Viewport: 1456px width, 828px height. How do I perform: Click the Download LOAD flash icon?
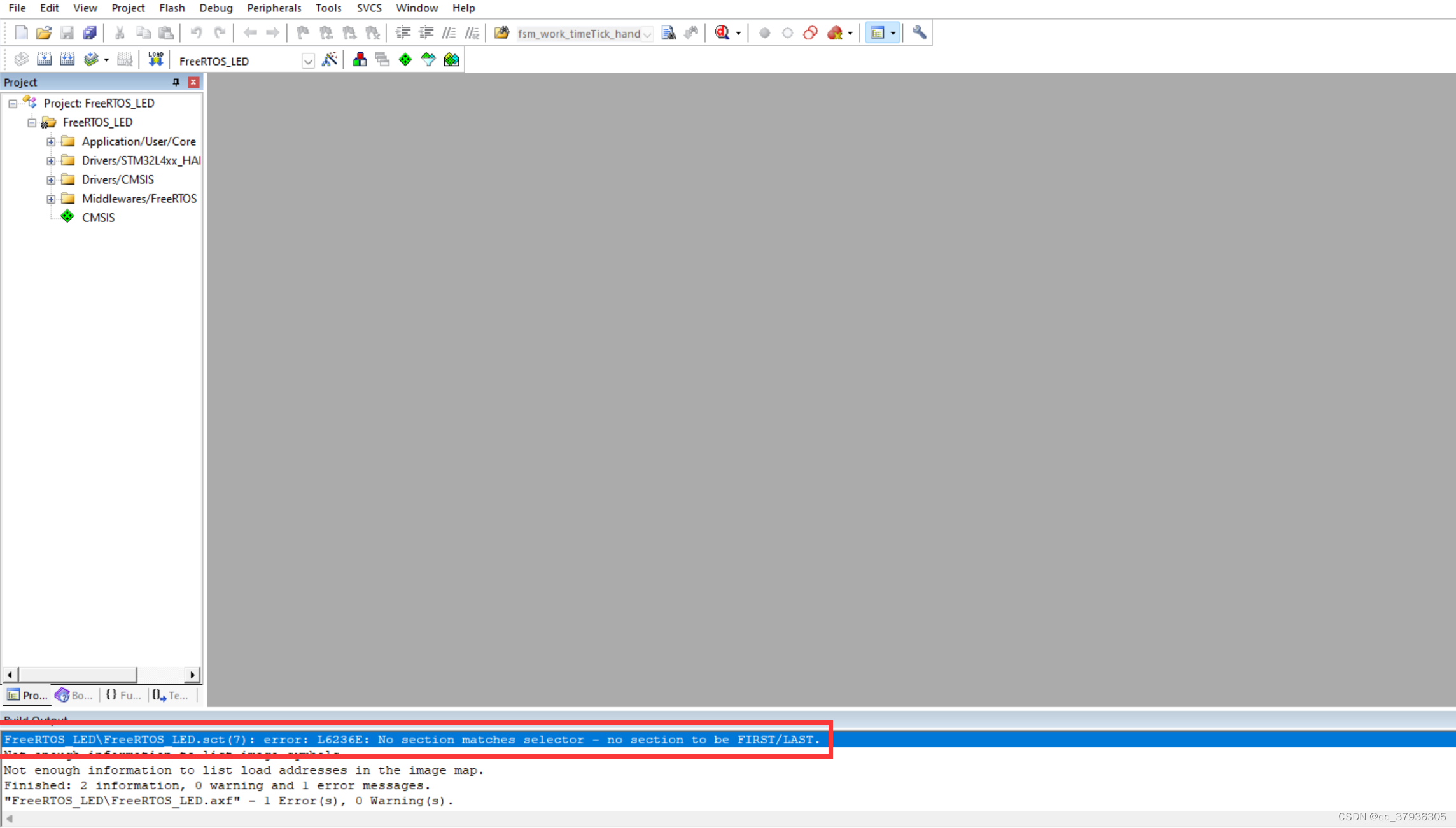(155, 60)
